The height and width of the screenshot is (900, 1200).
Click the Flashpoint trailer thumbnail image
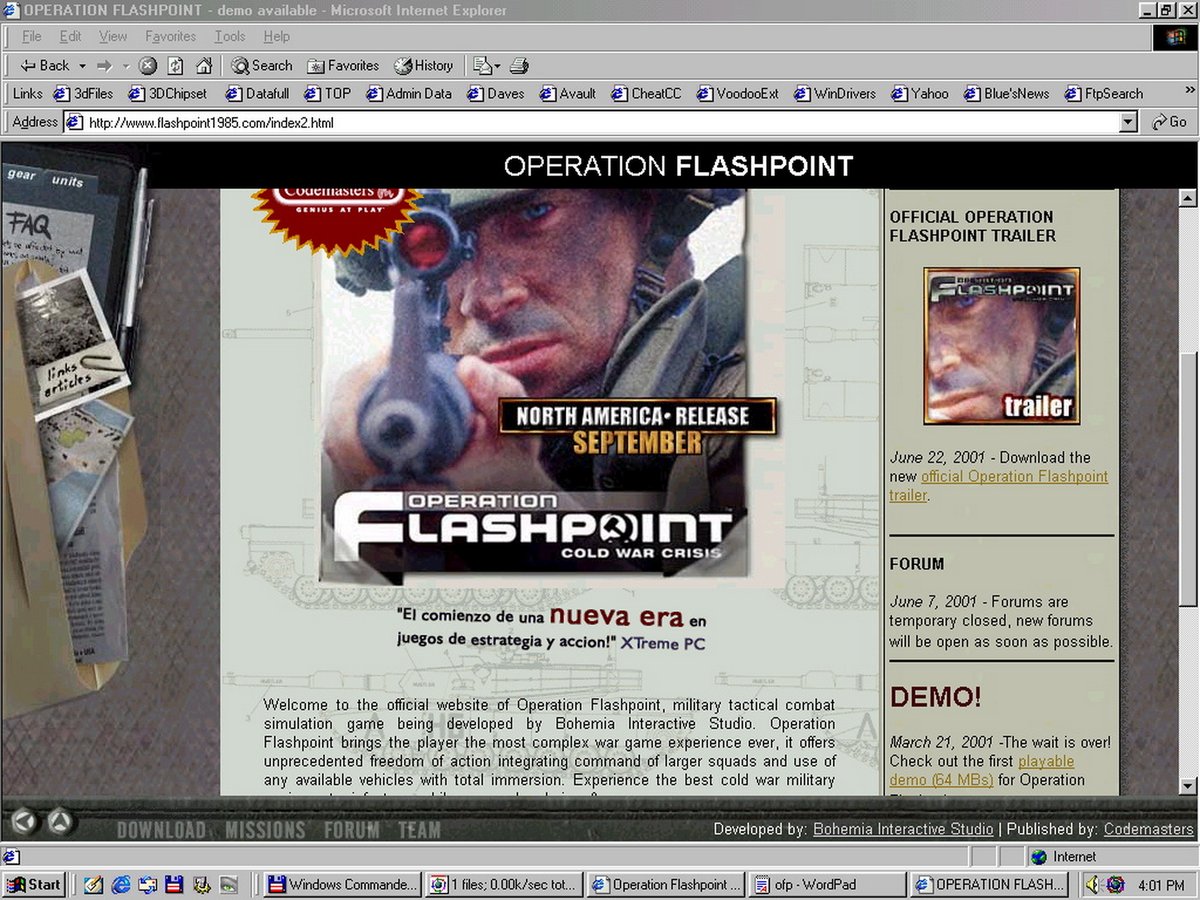(1002, 346)
